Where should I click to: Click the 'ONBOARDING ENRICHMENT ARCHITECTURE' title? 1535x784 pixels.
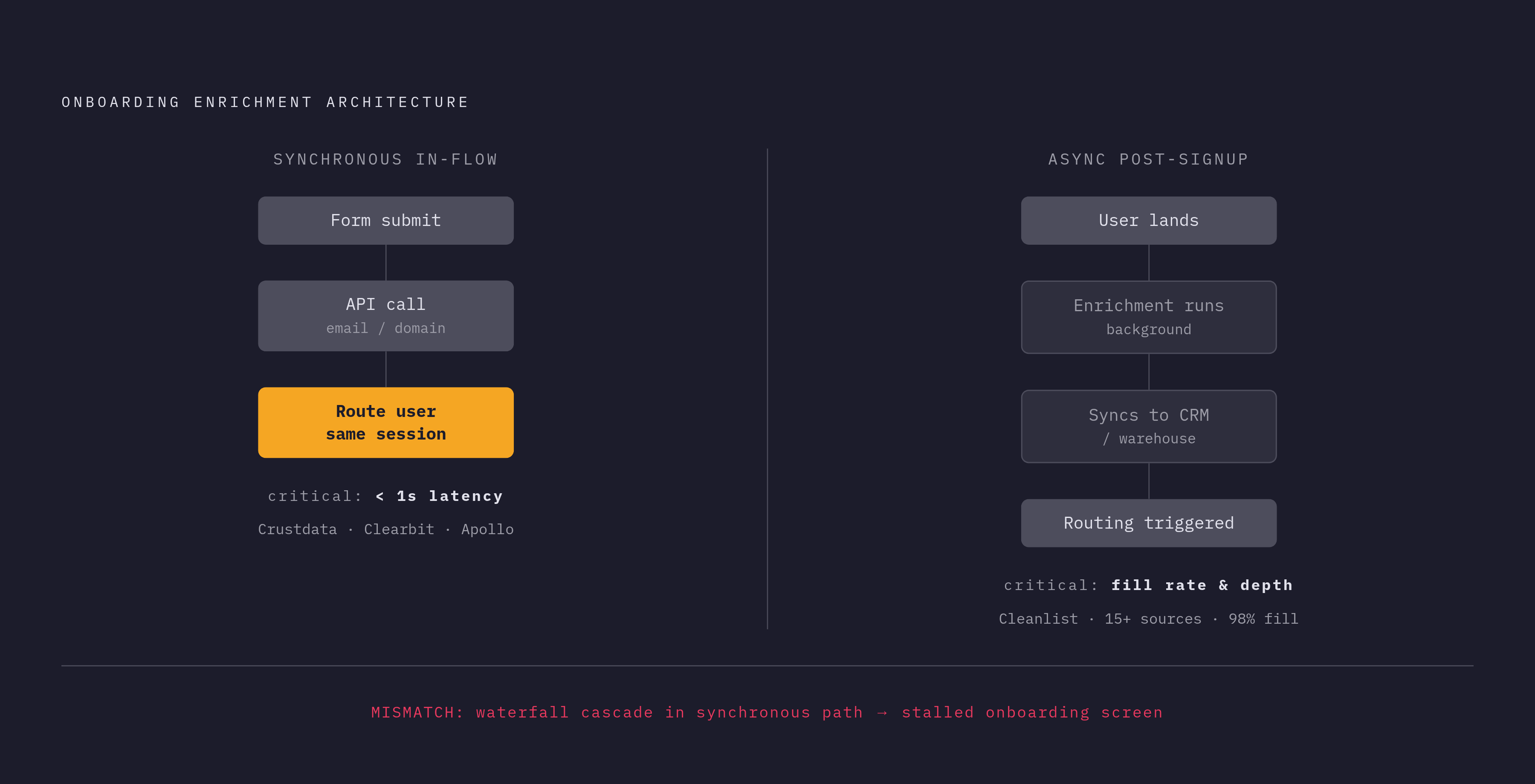point(265,102)
